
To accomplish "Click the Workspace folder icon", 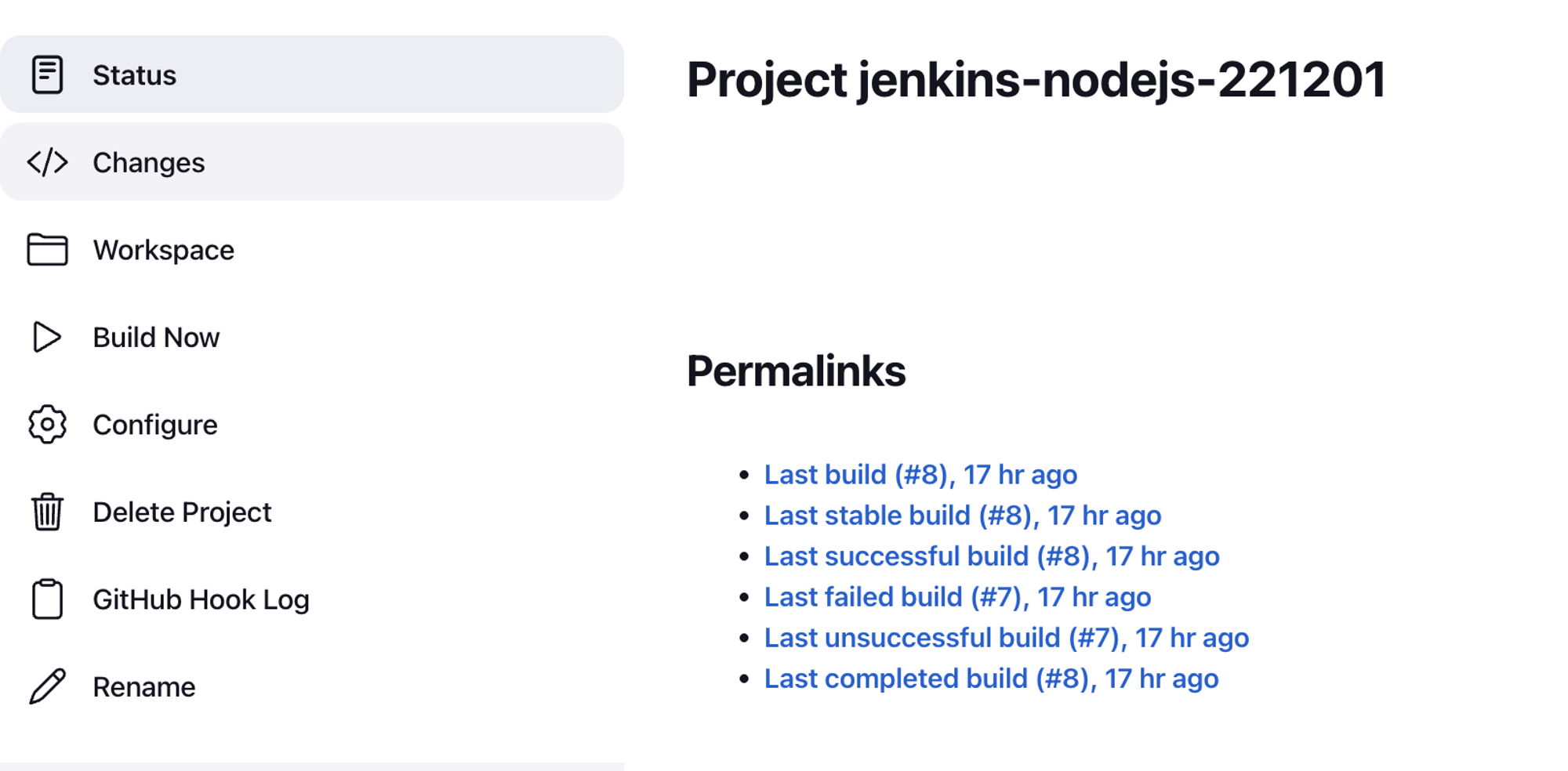I will 47,250.
